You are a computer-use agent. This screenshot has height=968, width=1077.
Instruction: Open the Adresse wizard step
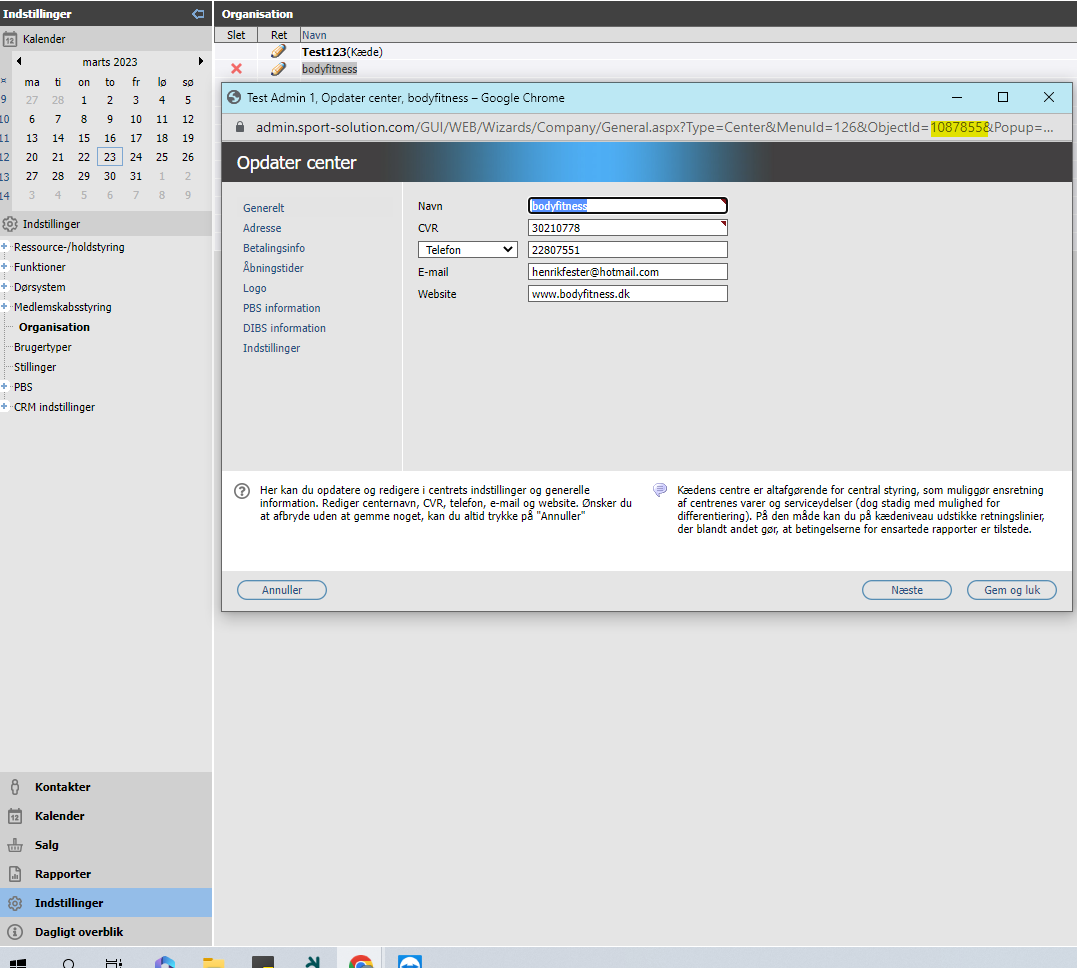262,227
